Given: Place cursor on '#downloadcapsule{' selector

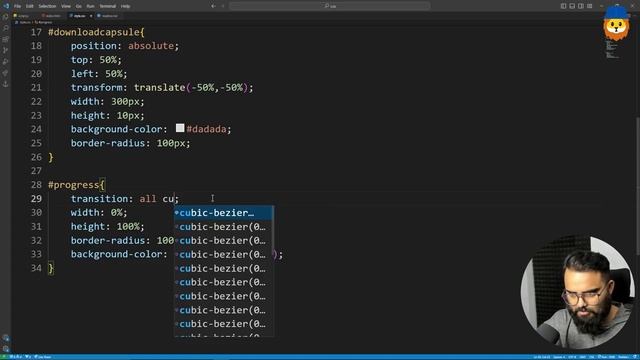Looking at the screenshot, I should (x=96, y=32).
